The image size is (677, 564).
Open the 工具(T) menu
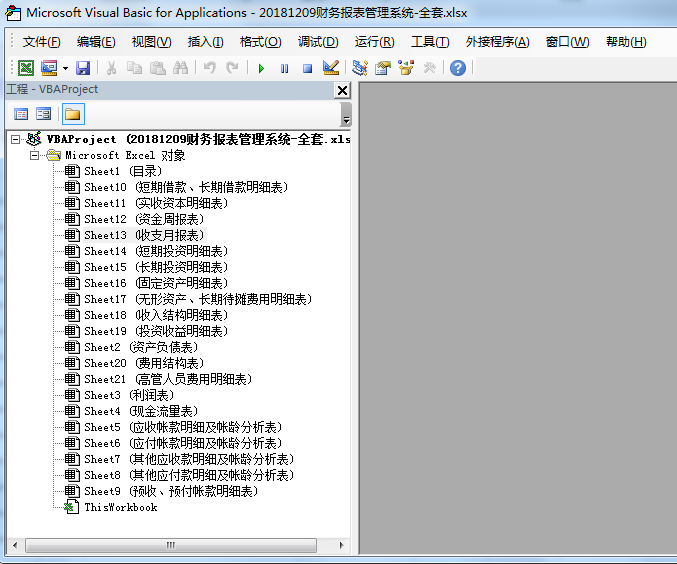point(430,42)
